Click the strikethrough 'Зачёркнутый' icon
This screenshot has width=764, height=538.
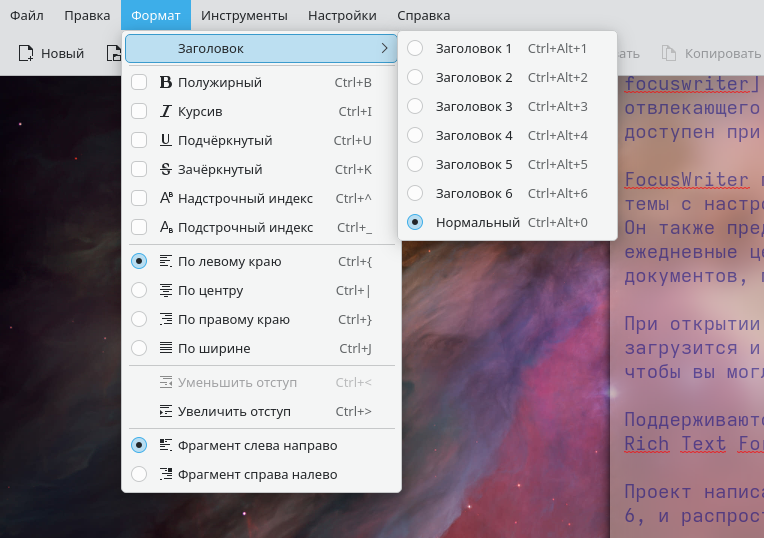tap(166, 170)
